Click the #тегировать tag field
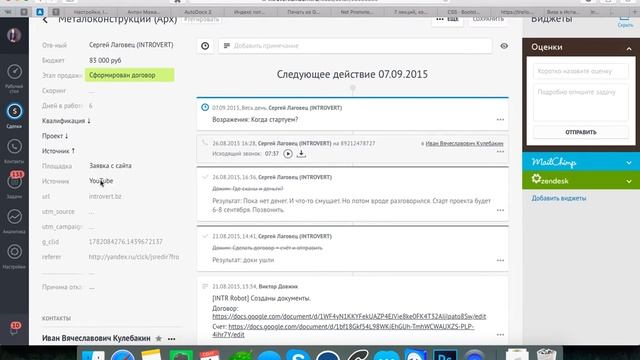Screen dimensions: 640x360 click(202, 20)
